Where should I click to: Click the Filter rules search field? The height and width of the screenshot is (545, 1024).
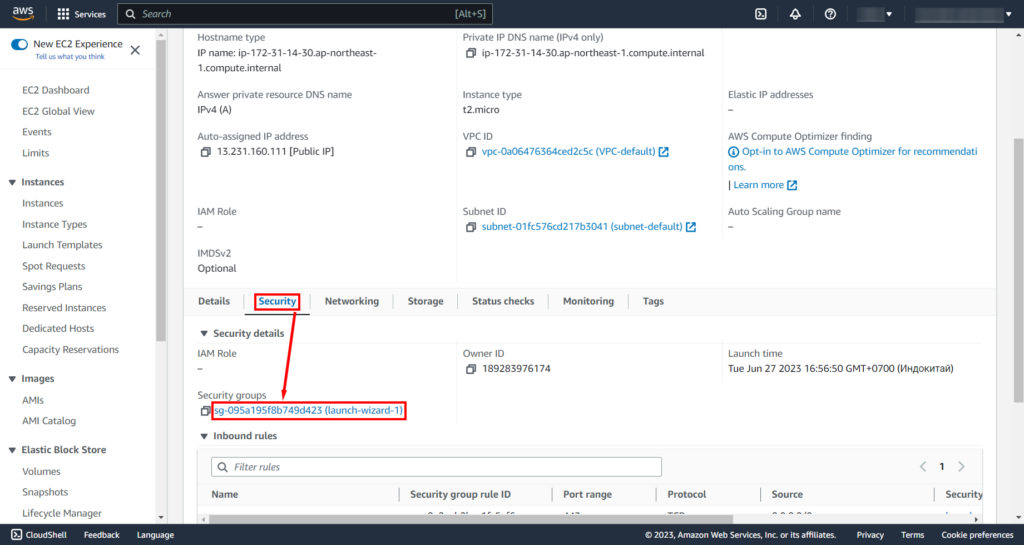point(436,467)
